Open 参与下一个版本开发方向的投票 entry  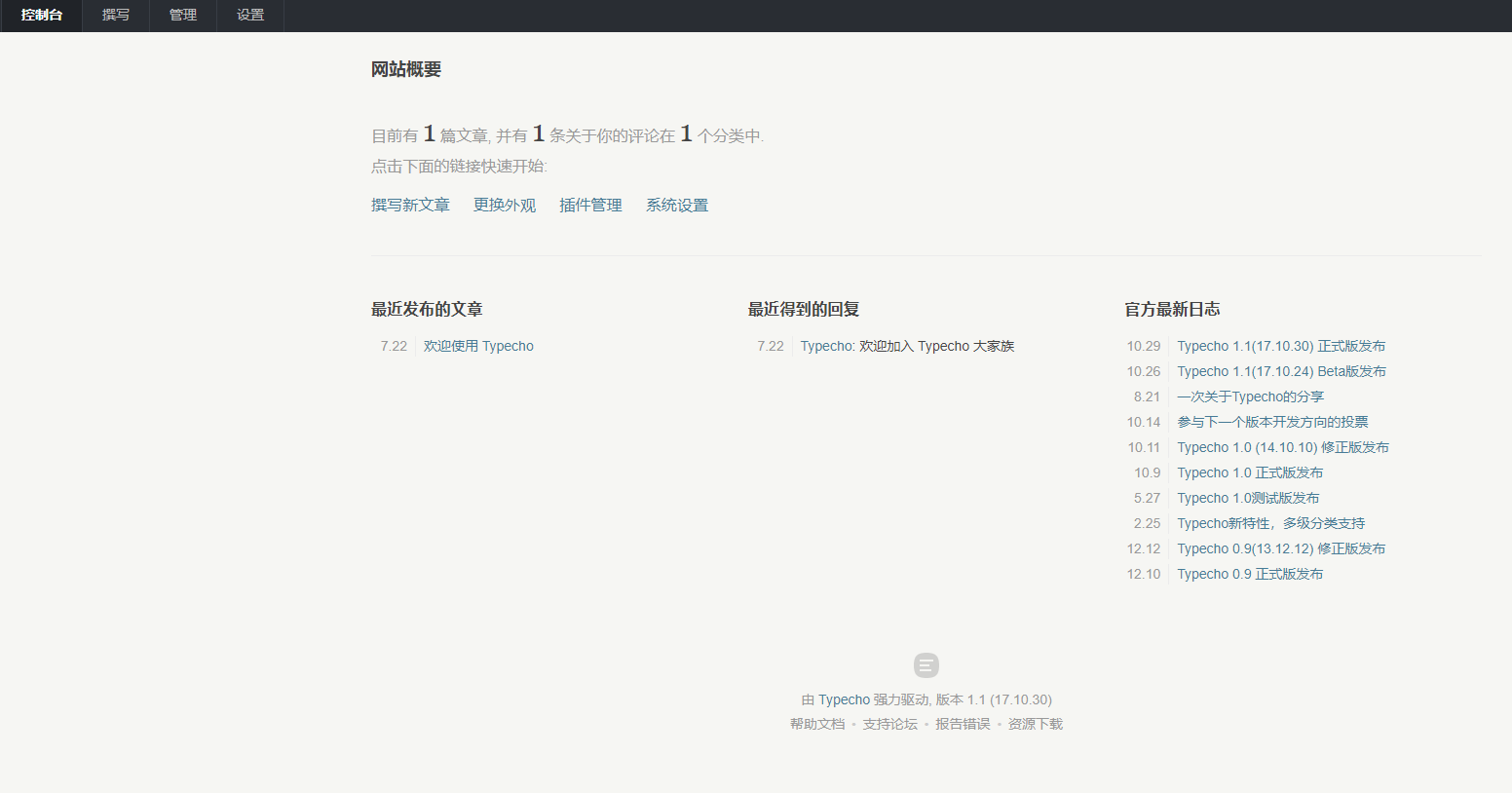(x=1272, y=422)
